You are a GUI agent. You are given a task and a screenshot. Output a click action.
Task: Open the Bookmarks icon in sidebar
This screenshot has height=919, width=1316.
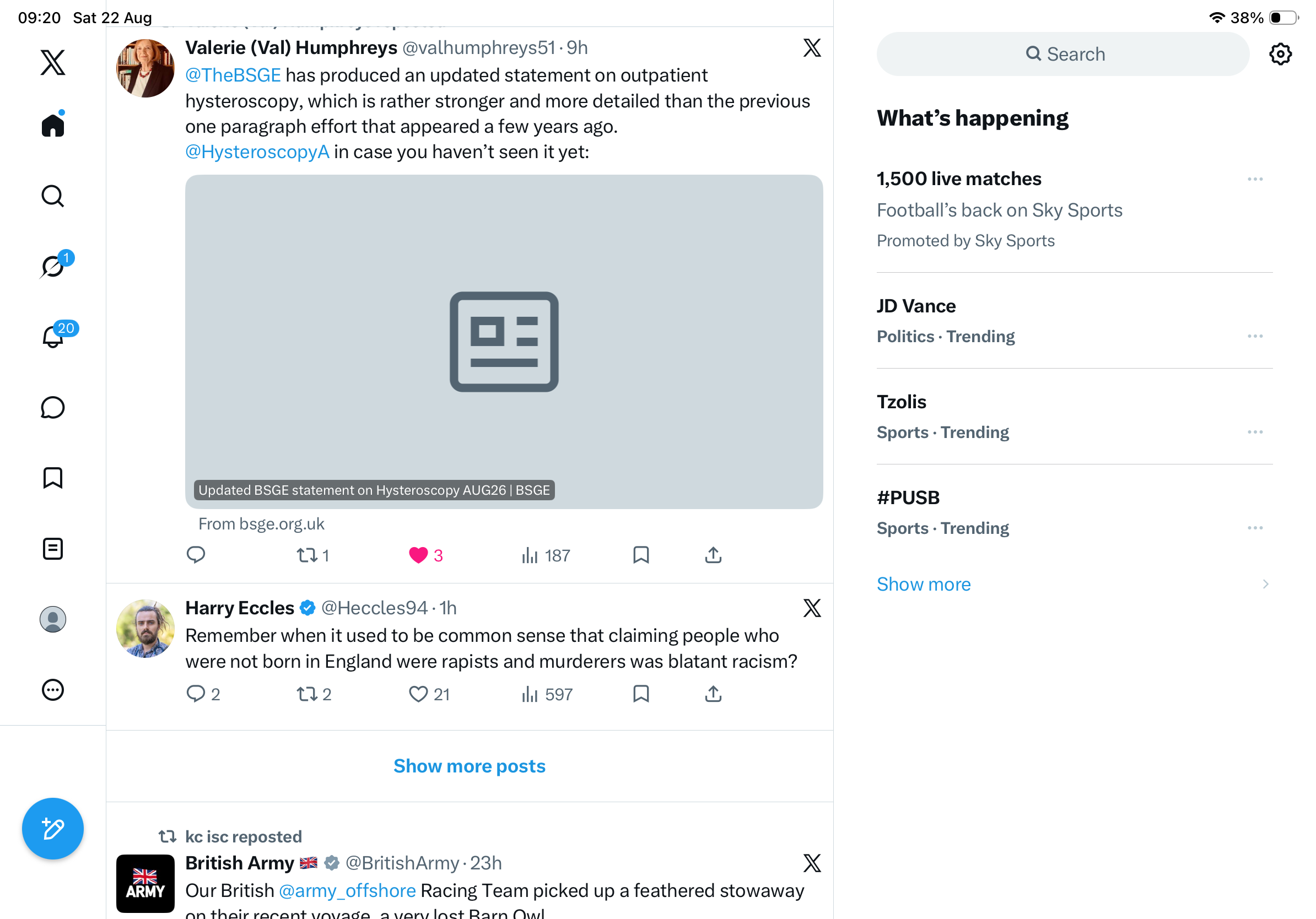(53, 478)
